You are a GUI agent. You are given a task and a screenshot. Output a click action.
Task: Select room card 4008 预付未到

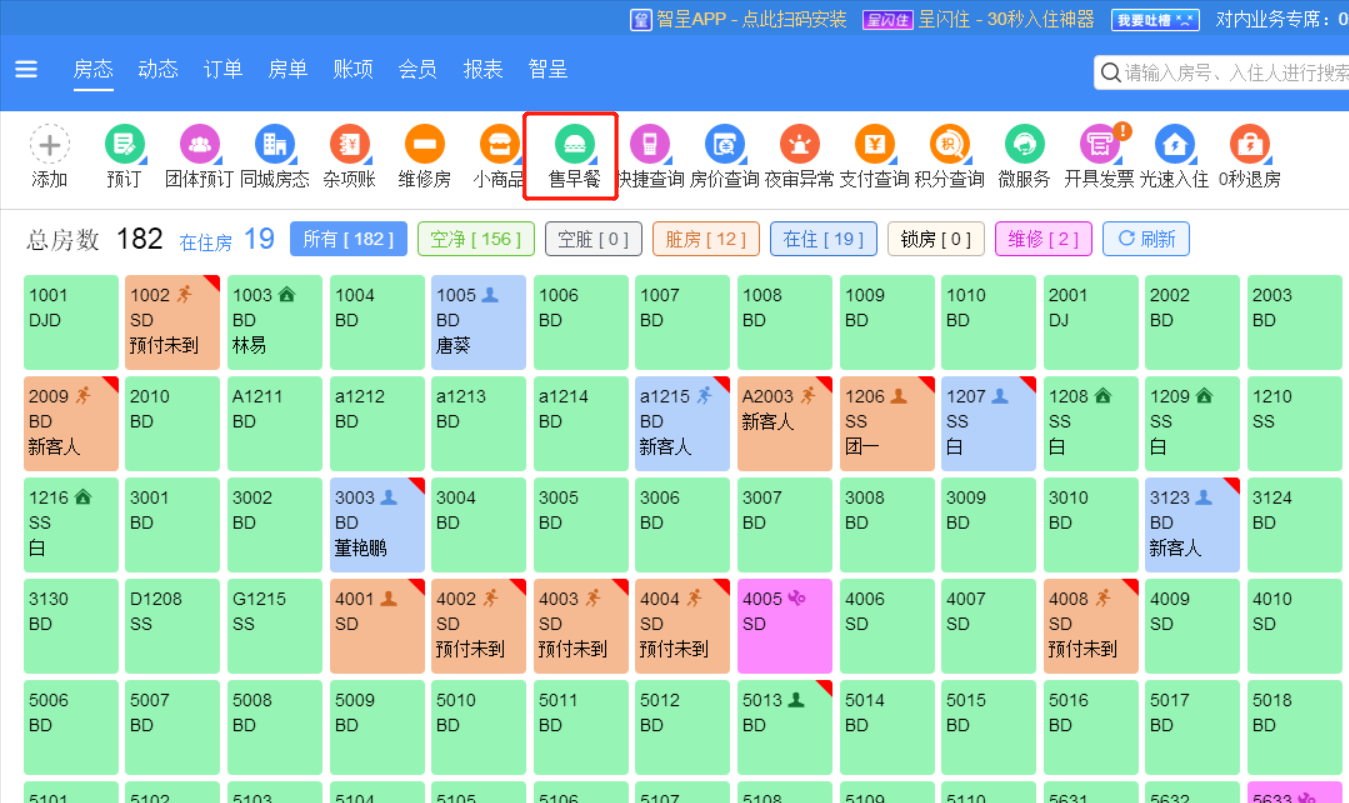(1090, 627)
